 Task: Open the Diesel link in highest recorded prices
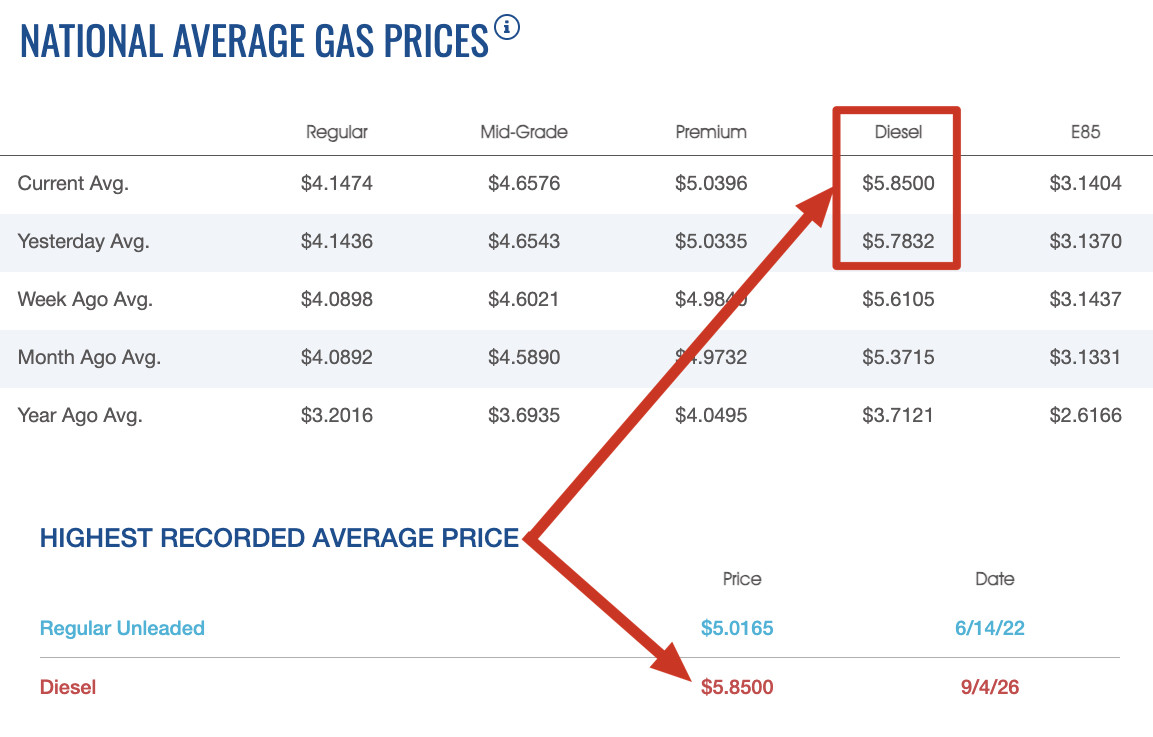point(68,687)
